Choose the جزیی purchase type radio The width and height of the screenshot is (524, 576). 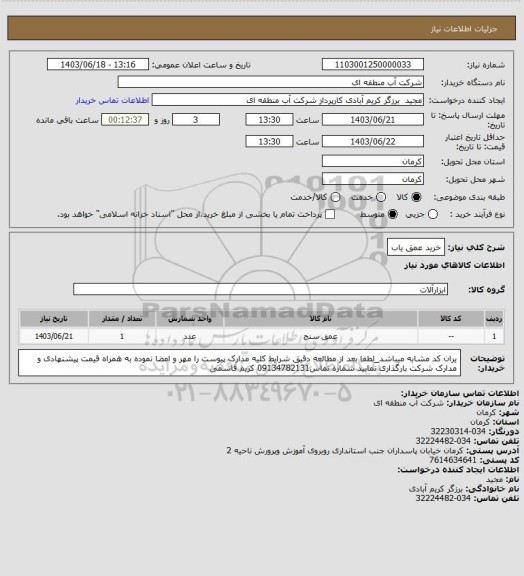tap(433, 214)
